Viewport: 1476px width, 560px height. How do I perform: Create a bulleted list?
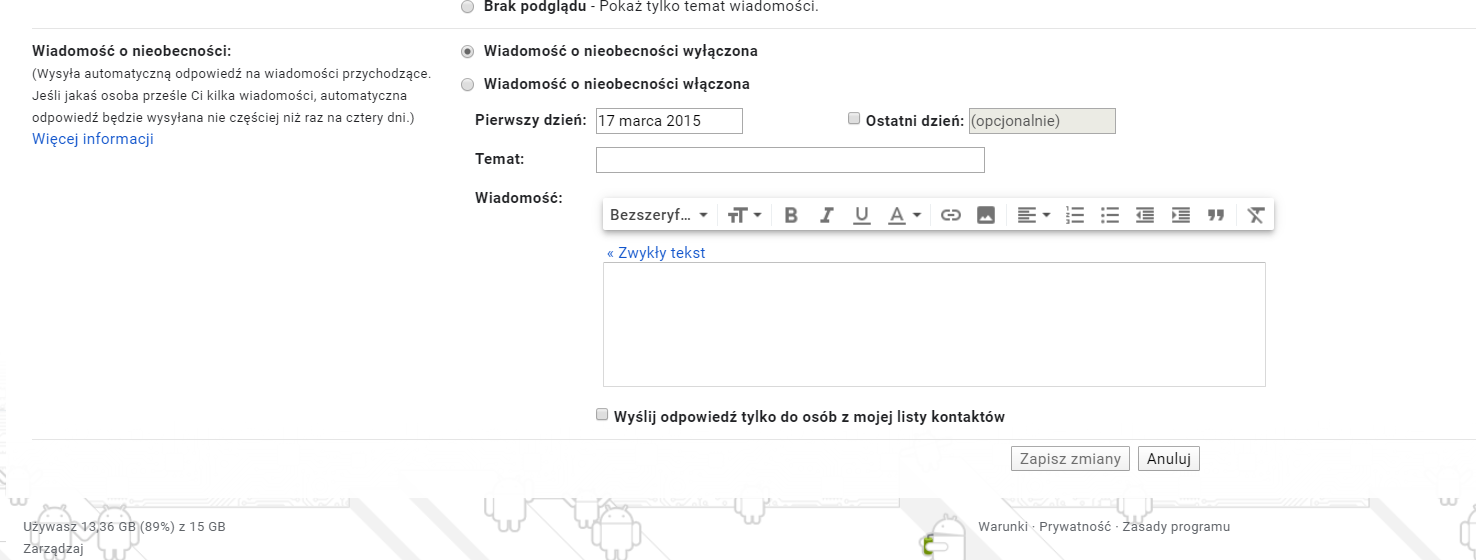click(1110, 215)
